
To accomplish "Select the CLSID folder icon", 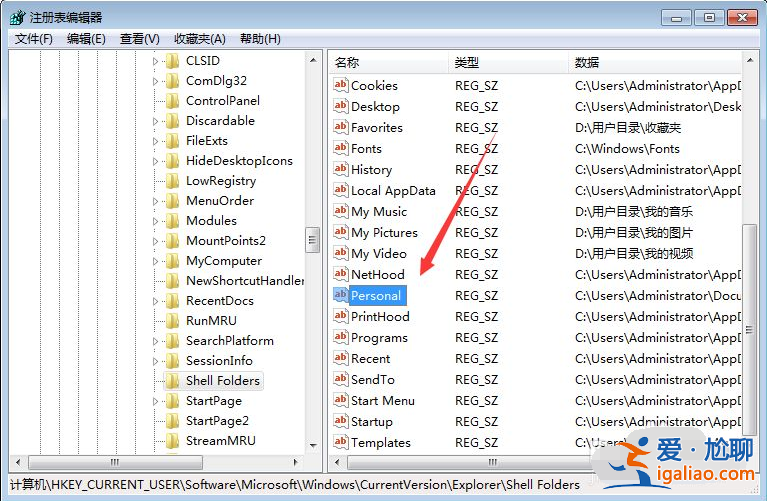I will tap(172, 61).
